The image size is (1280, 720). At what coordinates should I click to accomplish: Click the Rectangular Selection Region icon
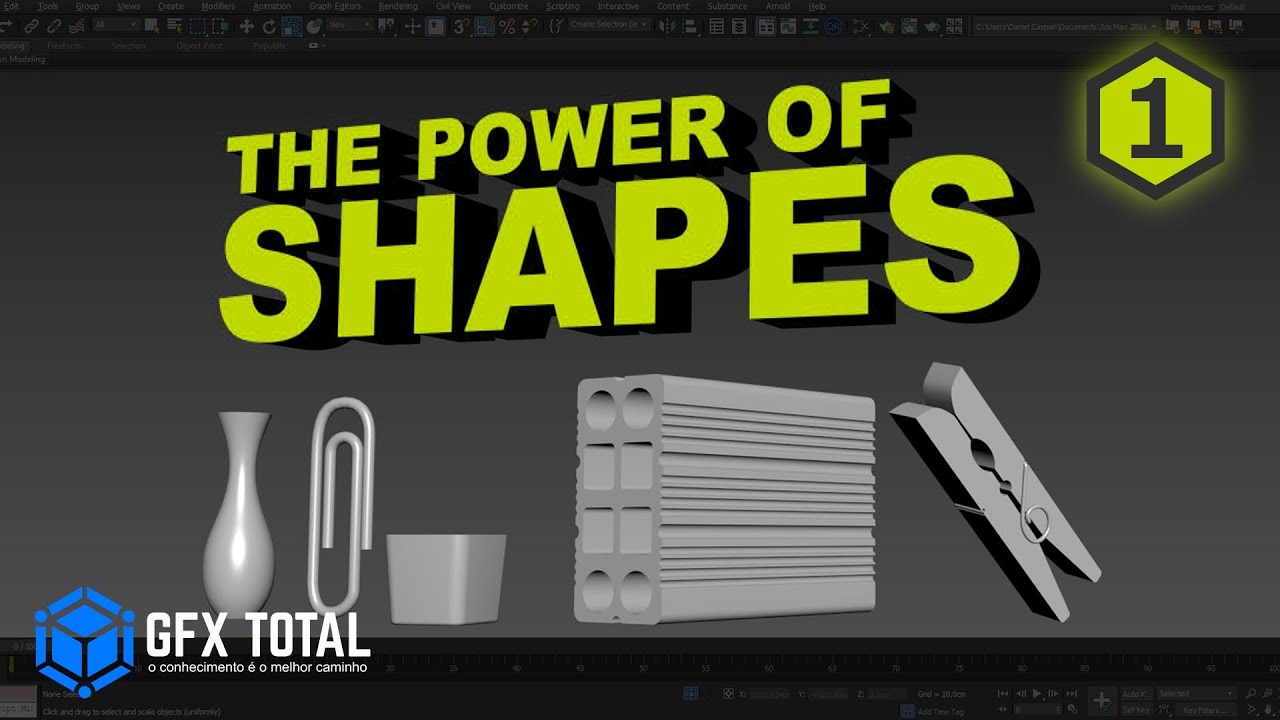click(x=198, y=26)
